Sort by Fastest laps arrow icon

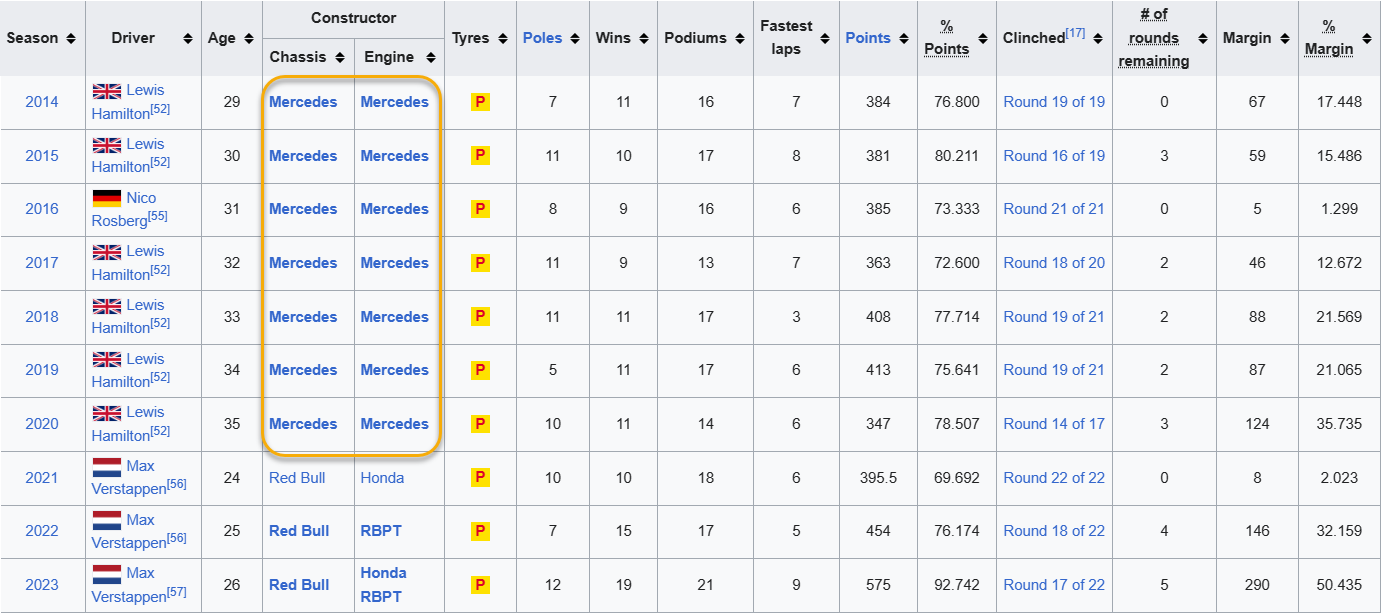[x=825, y=38]
